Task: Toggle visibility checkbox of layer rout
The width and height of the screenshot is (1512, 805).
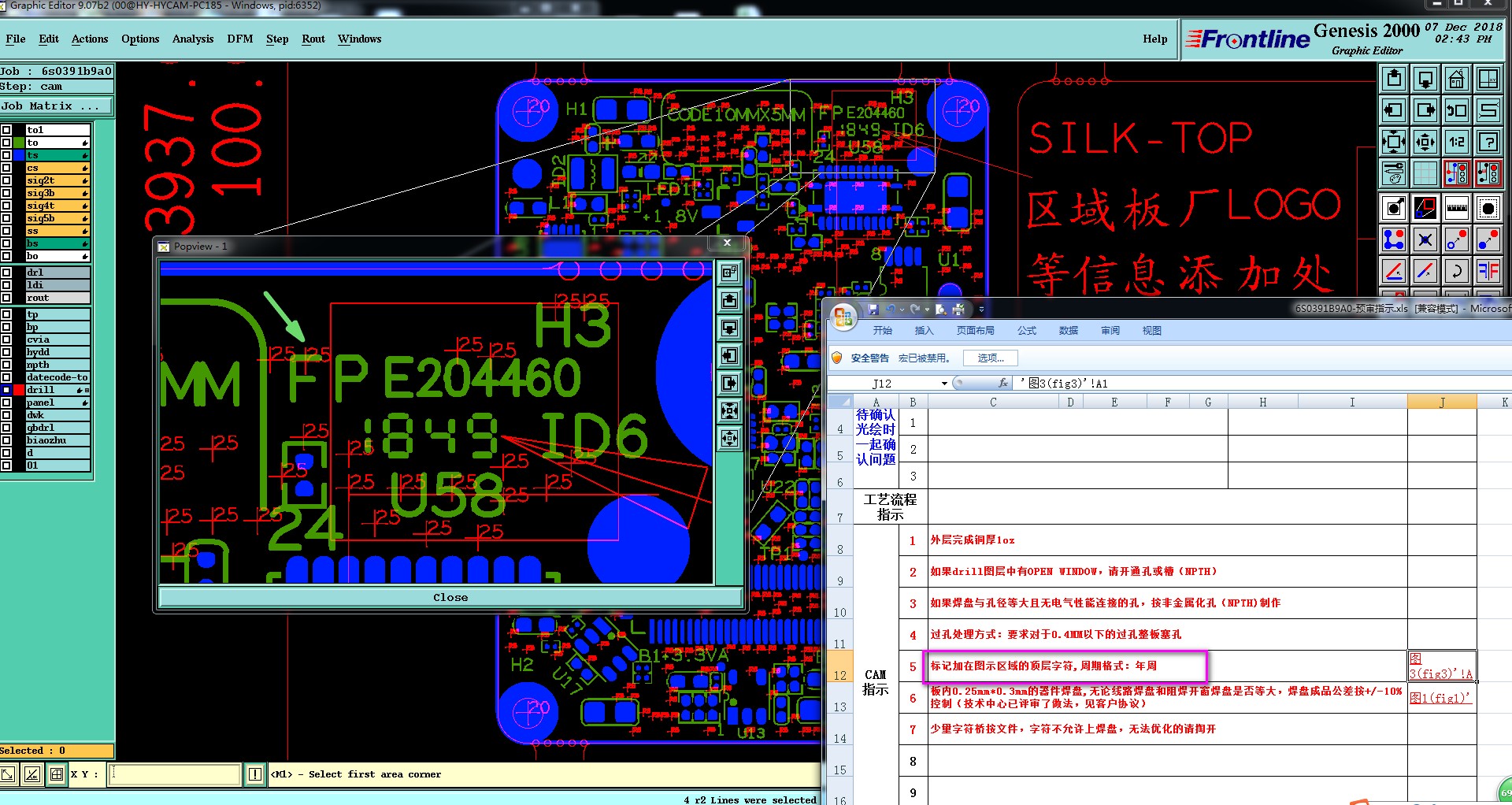Action: (x=6, y=298)
